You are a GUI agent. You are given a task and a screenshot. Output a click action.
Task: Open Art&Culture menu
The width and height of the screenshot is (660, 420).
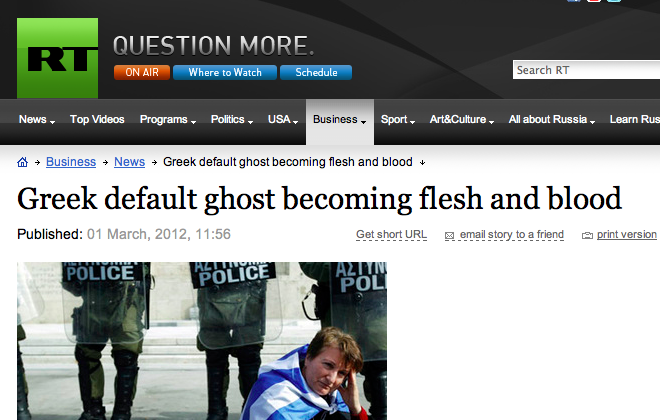[461, 120]
